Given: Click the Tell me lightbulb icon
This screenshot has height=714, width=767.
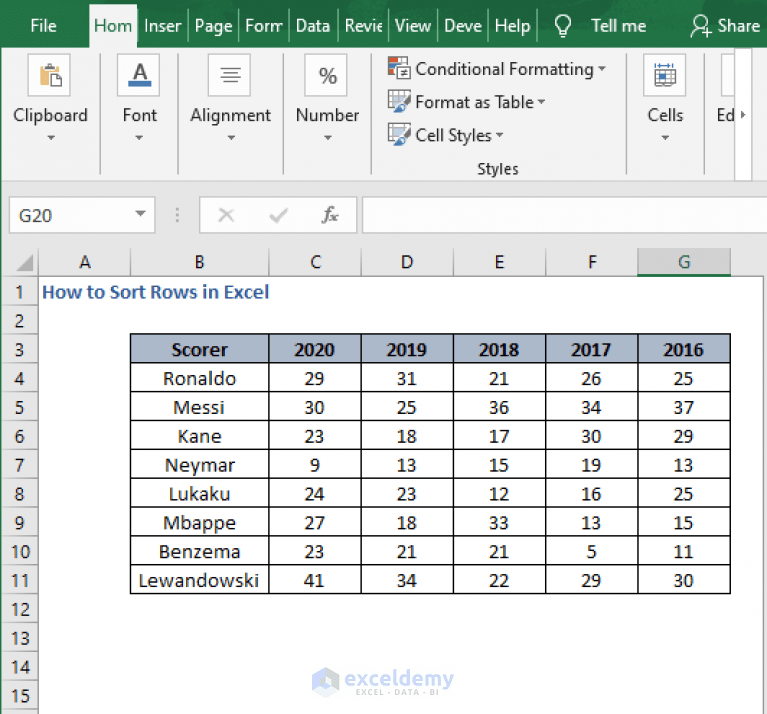Looking at the screenshot, I should coord(563,25).
